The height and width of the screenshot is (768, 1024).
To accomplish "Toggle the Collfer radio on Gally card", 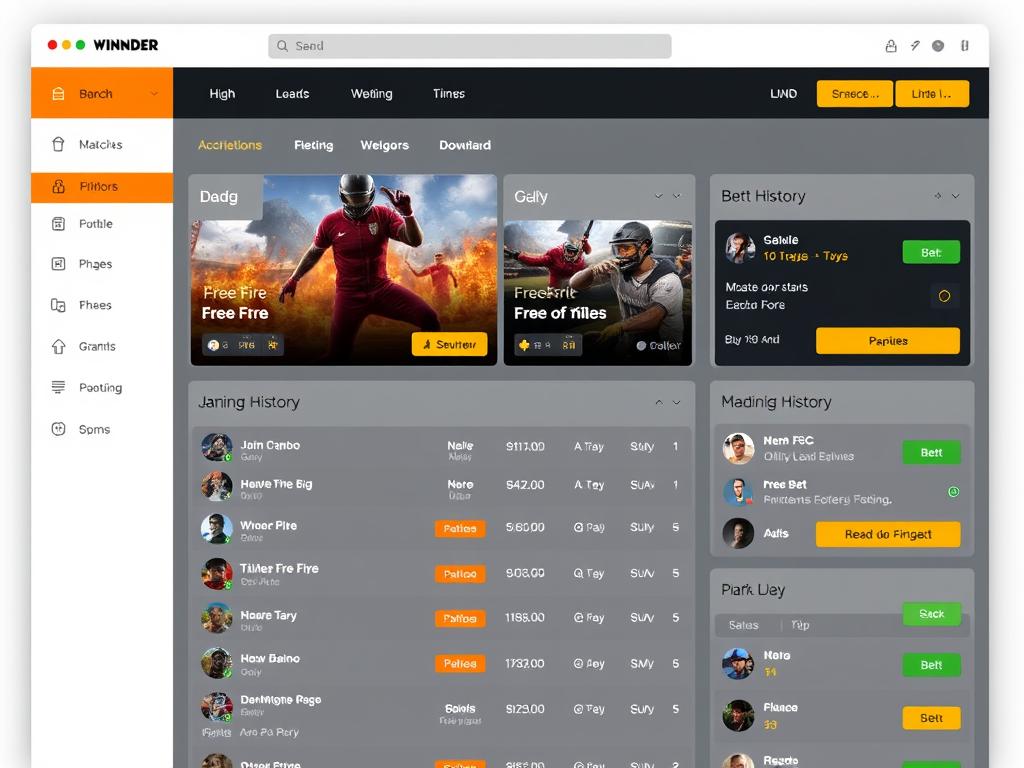I will point(641,345).
